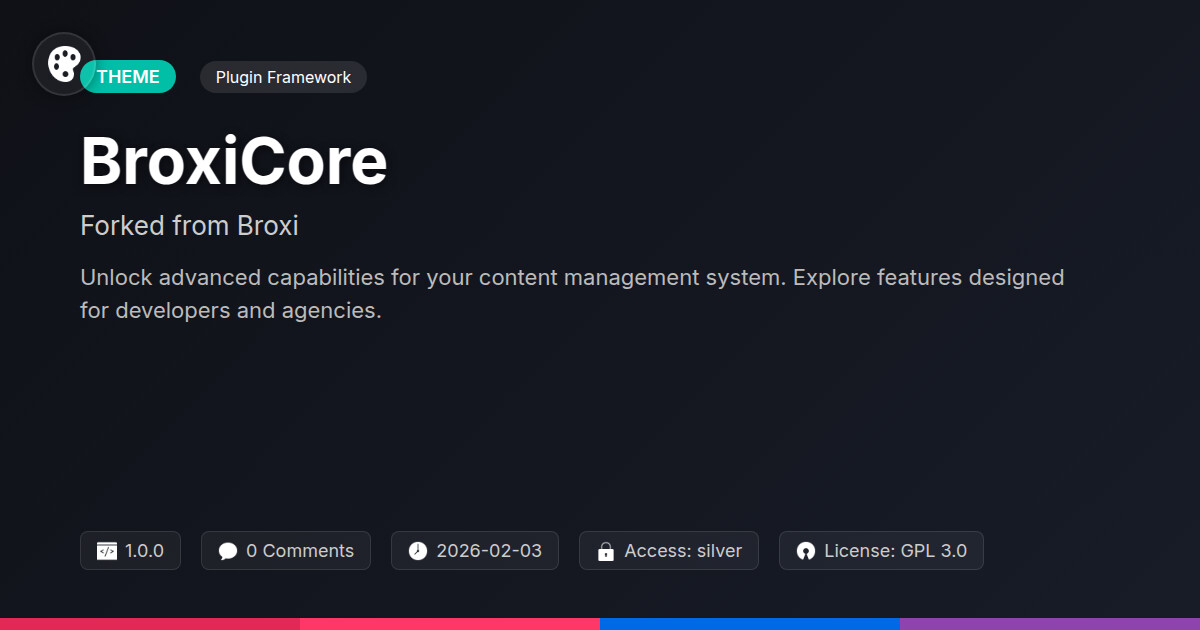Click the clock icon beside the date
The height and width of the screenshot is (630, 1200).
click(418, 551)
